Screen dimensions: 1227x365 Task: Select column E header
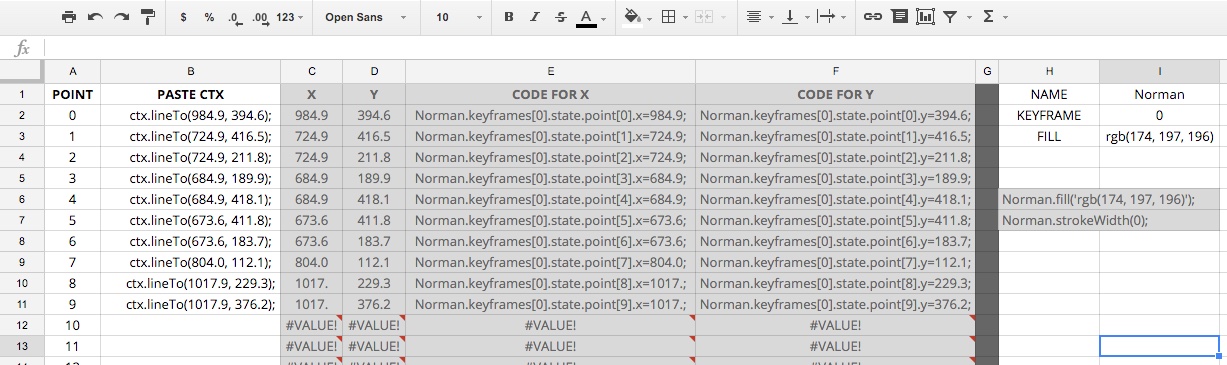550,71
